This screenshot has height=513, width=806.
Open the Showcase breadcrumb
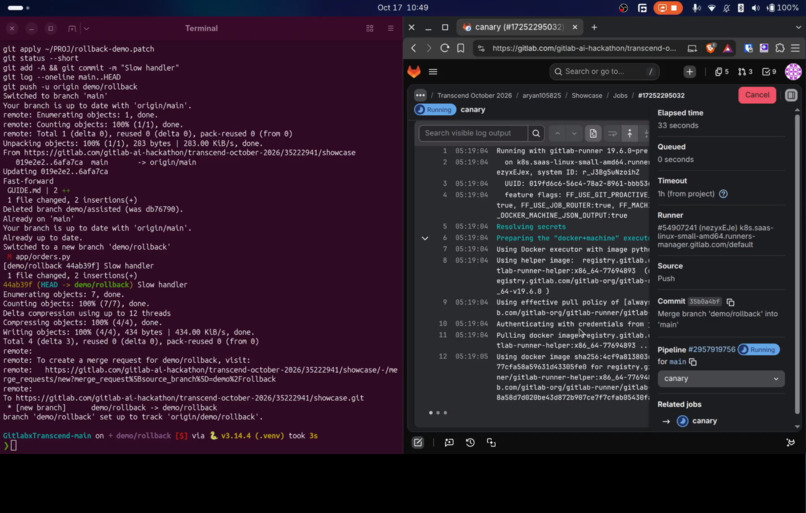pyautogui.click(x=587, y=96)
